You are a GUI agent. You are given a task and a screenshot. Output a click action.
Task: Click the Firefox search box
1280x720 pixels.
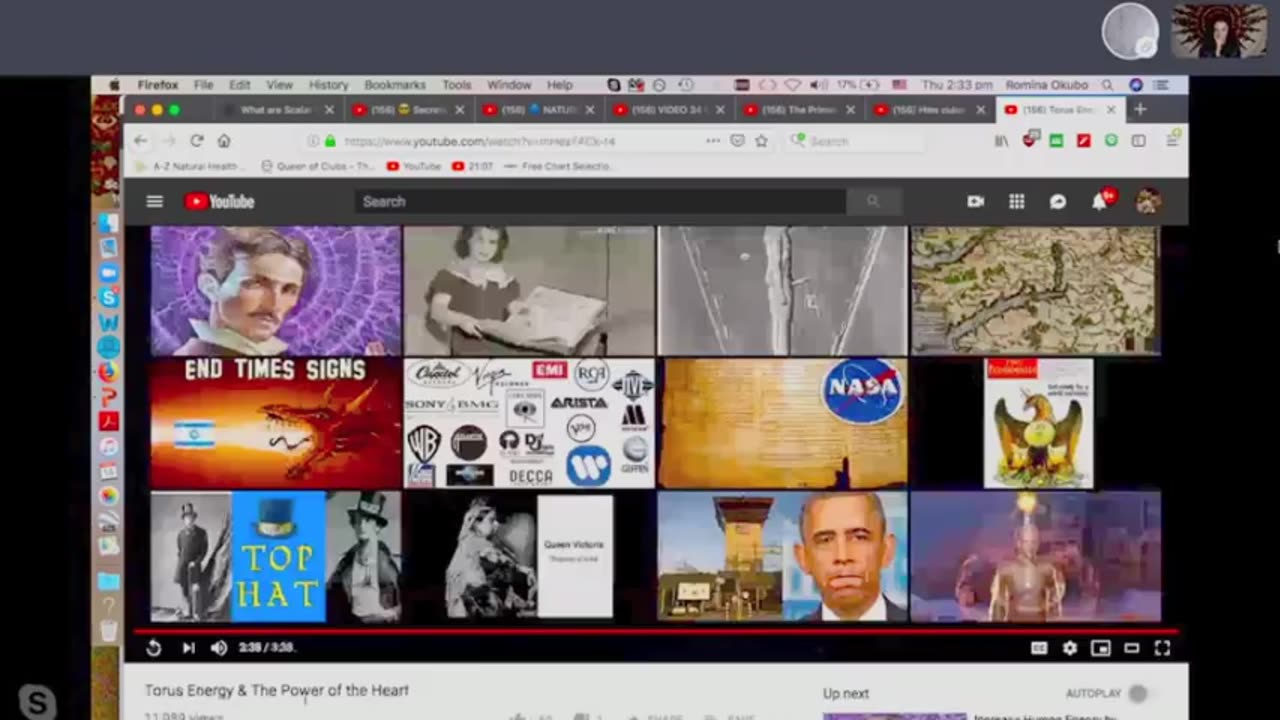(856, 141)
